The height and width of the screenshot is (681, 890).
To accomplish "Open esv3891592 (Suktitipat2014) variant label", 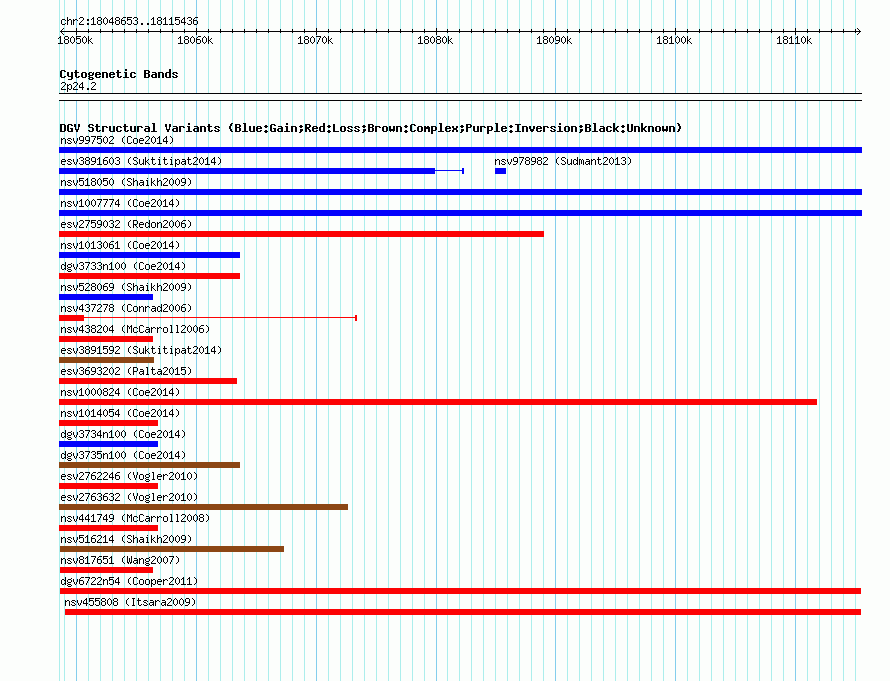I will (141, 350).
